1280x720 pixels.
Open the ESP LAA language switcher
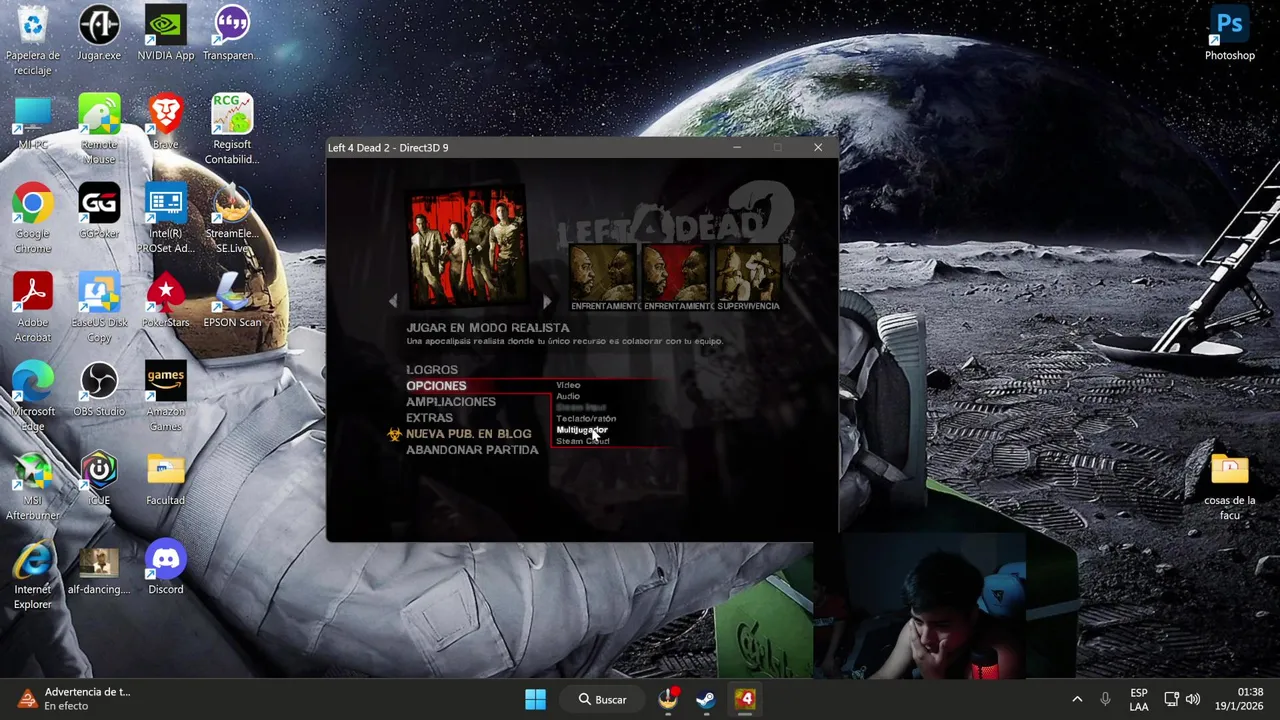(1138, 699)
